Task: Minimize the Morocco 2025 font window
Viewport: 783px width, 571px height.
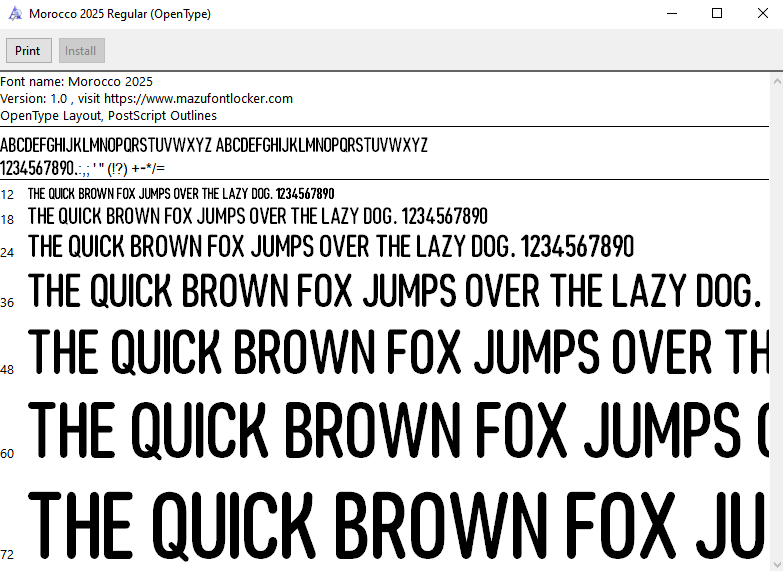Action: [671, 14]
